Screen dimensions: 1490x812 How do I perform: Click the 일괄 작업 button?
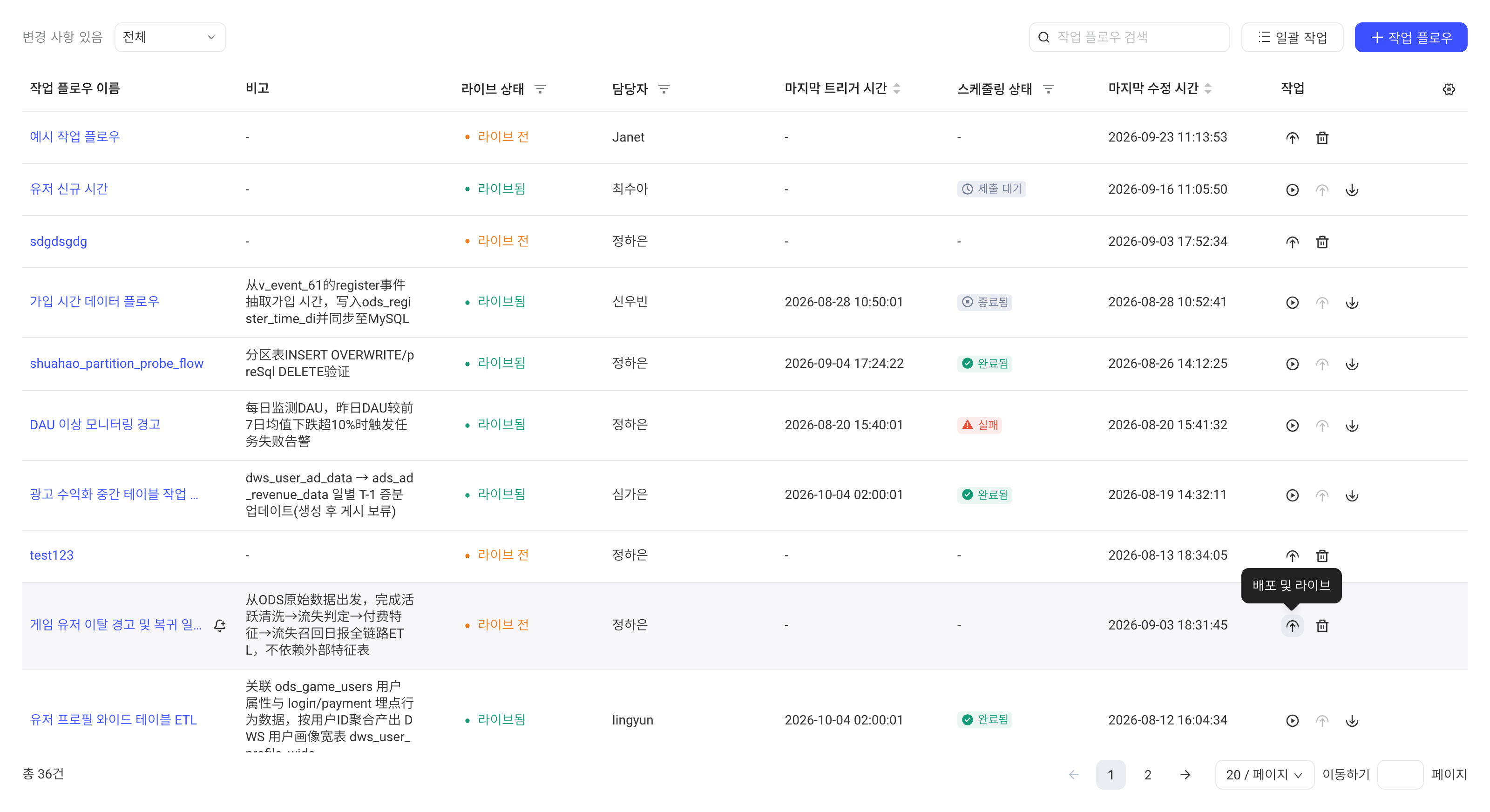[x=1292, y=37]
